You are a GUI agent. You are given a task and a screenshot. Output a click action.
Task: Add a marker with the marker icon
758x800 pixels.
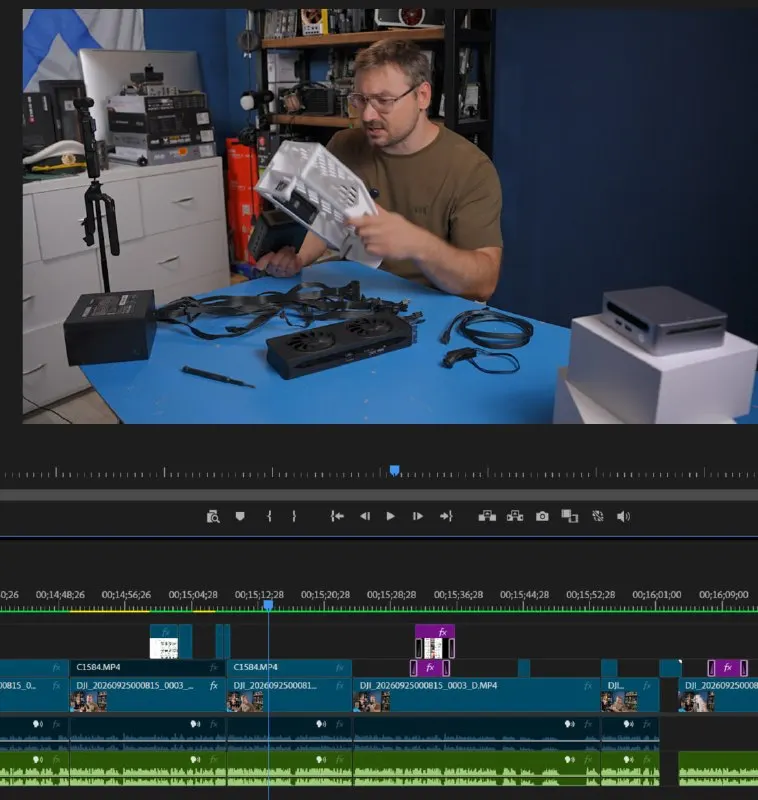(240, 516)
